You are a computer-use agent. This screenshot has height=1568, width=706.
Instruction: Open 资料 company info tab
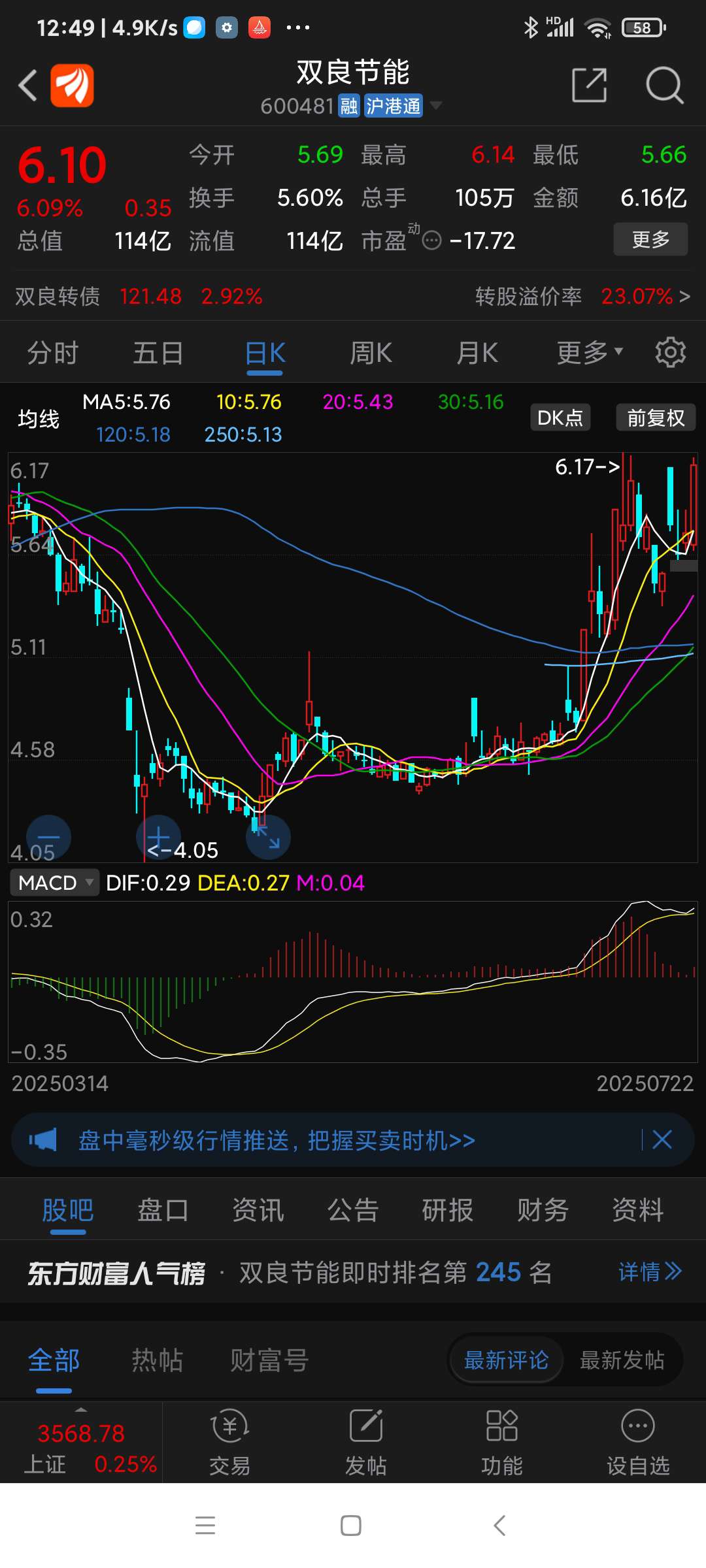637,1210
